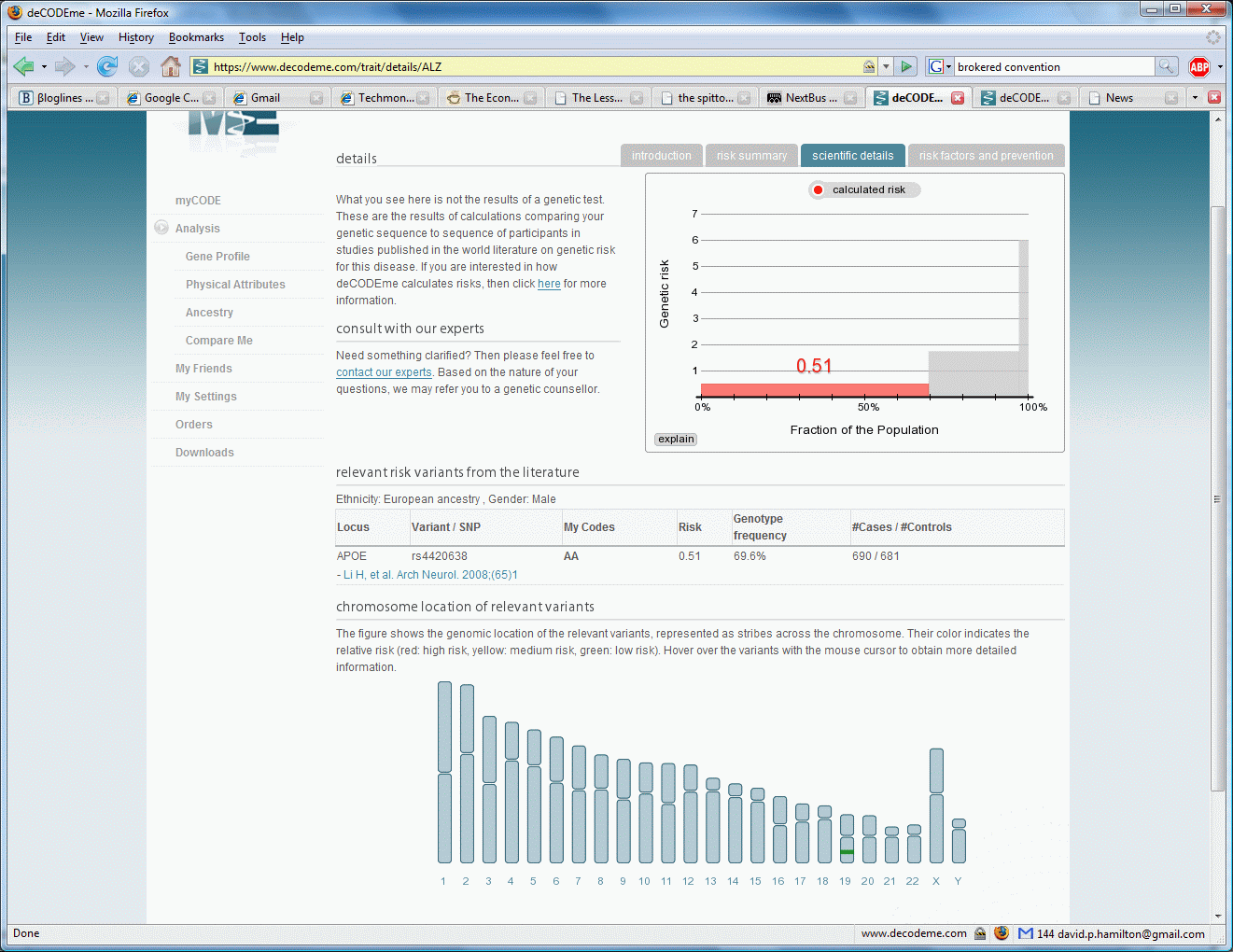The width and height of the screenshot is (1233, 952).
Task: Click the chromosome 1 graphic
Action: 444,772
